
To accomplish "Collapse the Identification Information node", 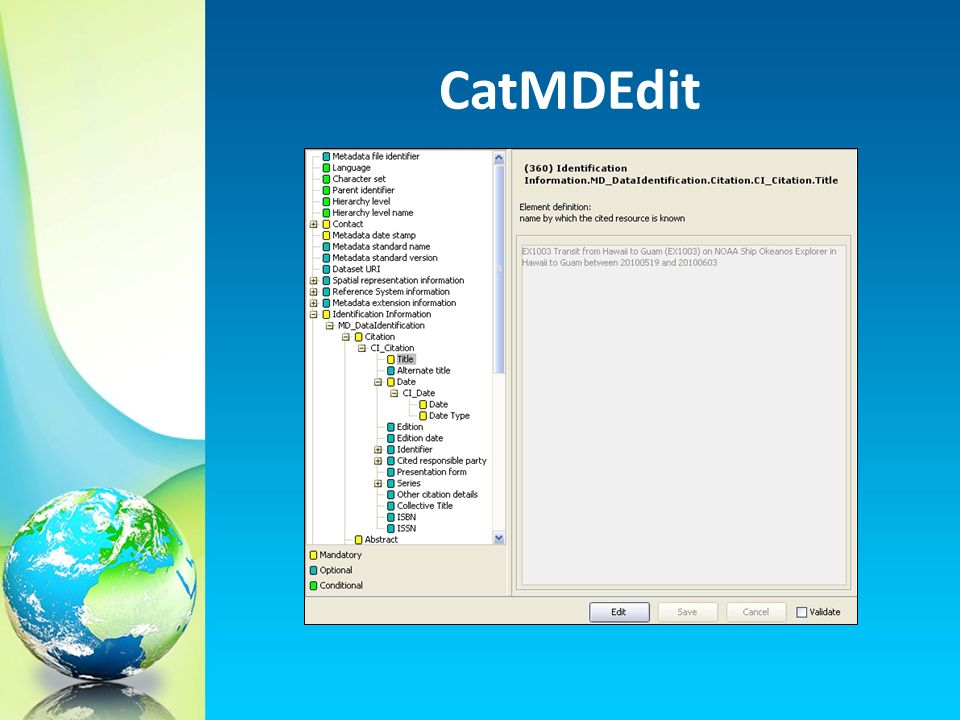I will point(313,315).
